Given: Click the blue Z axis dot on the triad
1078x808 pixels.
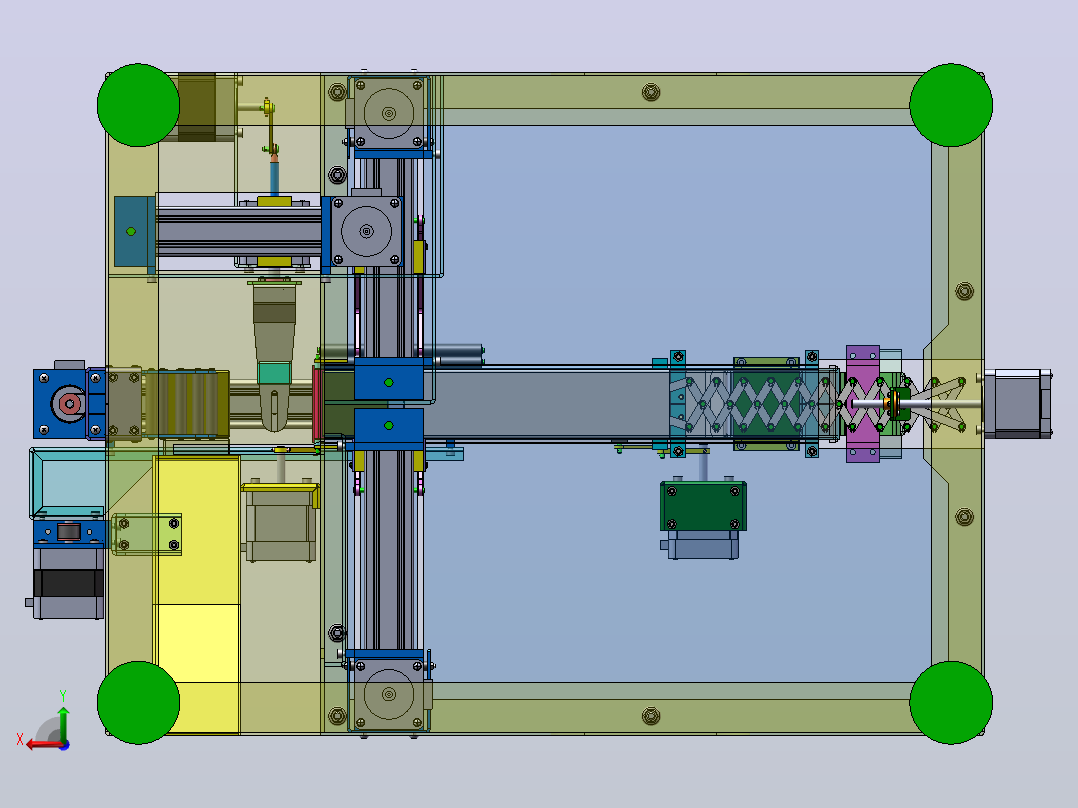Looking at the screenshot, I should [x=64, y=745].
